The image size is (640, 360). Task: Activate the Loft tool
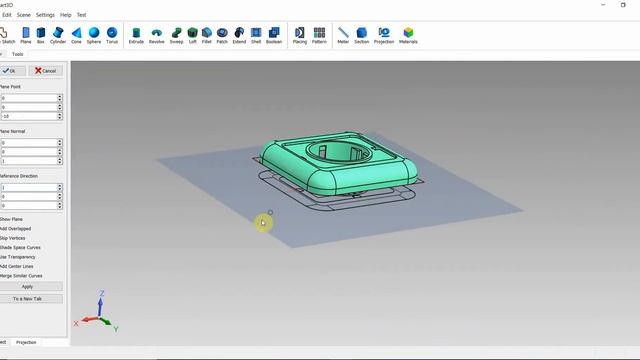pyautogui.click(x=192, y=35)
